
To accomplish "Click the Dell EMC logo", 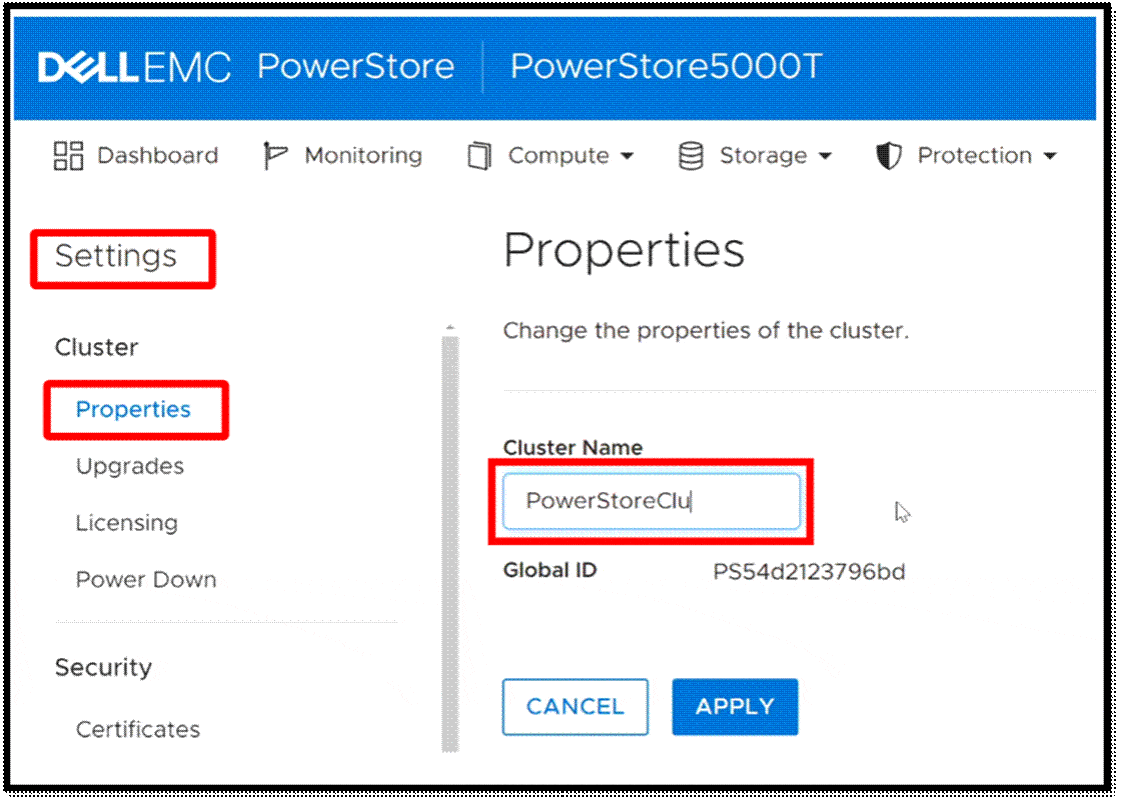I will (x=134, y=67).
